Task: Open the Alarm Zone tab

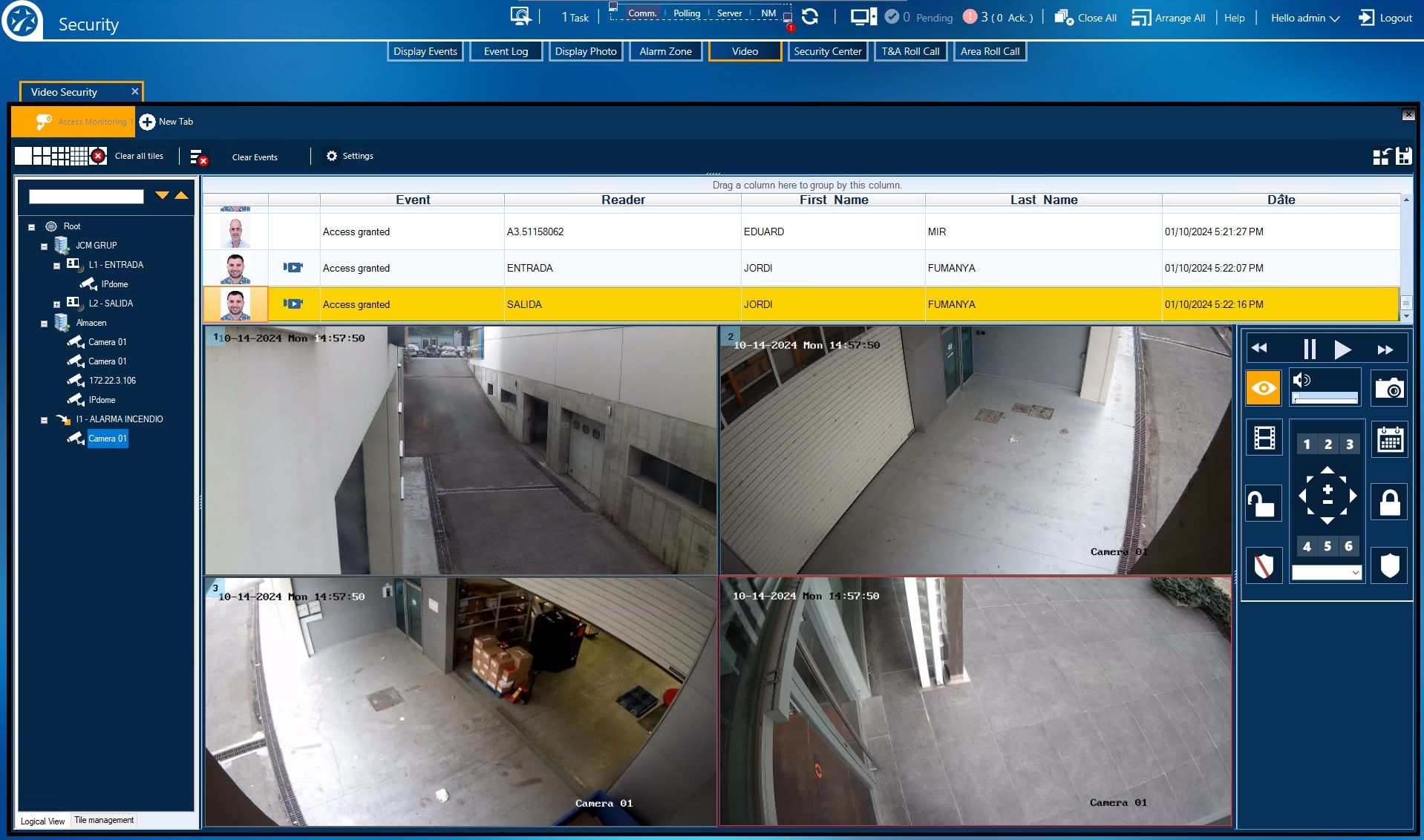Action: [x=665, y=51]
